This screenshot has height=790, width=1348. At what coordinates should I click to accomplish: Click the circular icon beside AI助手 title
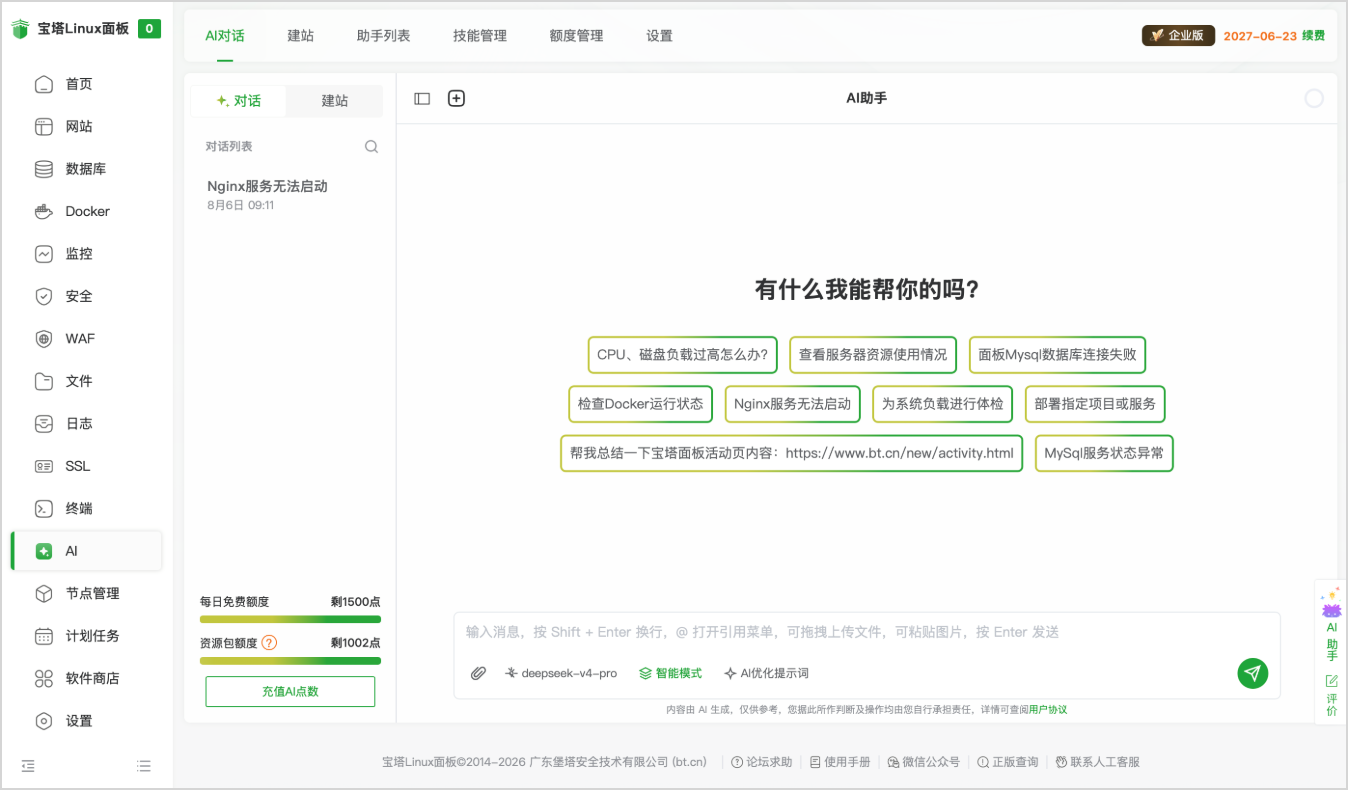pyautogui.click(x=1314, y=98)
